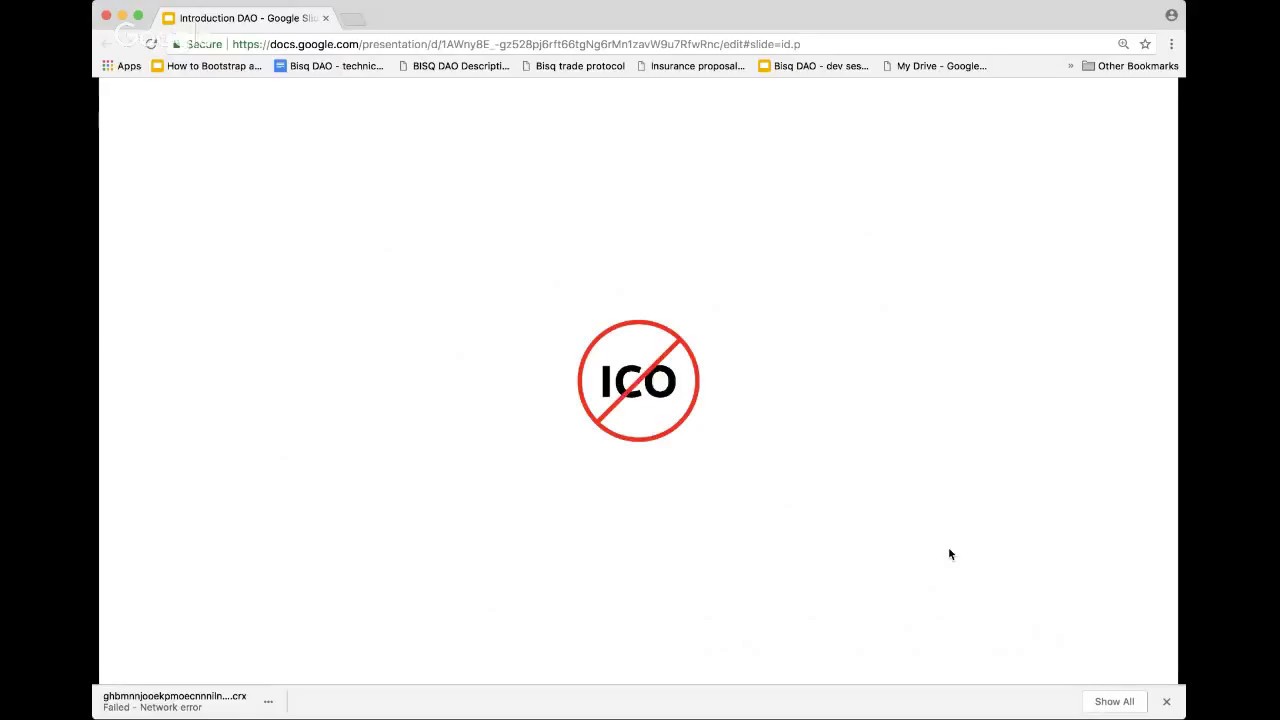Open the Bisq DAO - dev ses... bookmark
This screenshot has width=1280, height=720.
[813, 66]
